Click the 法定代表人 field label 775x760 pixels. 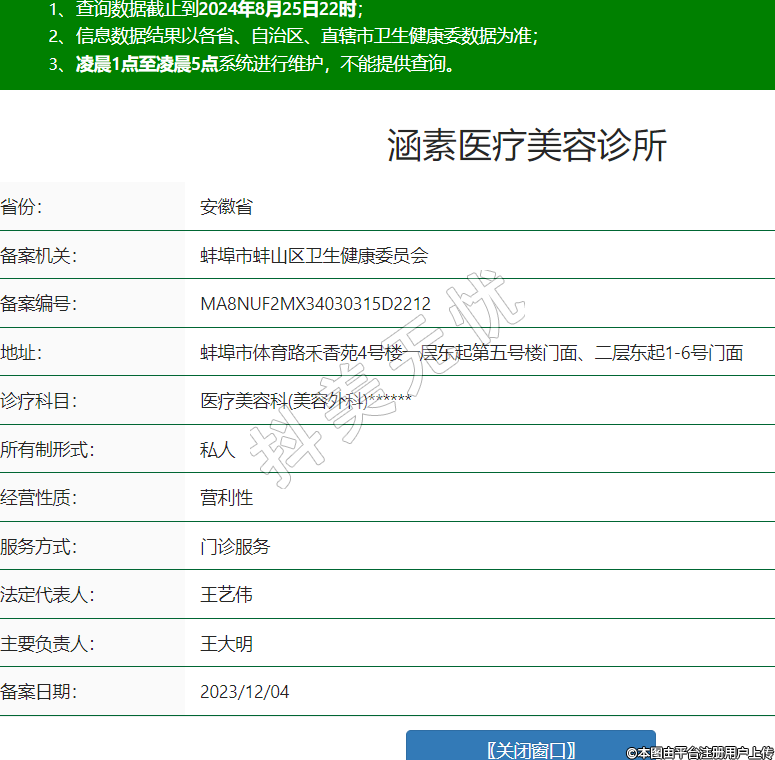(47, 595)
